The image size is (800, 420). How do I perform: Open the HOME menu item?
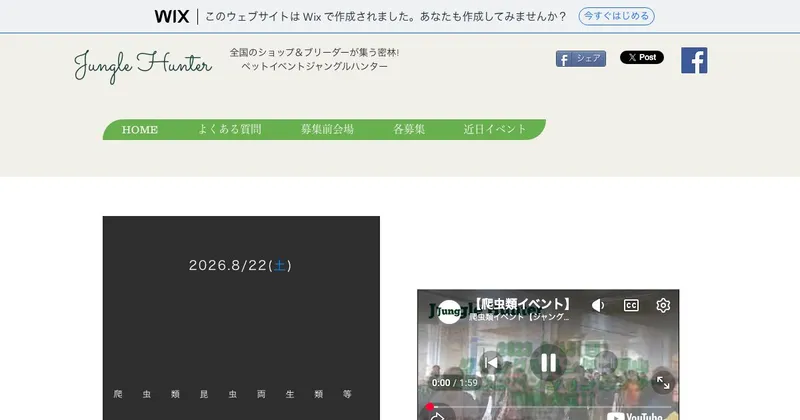[140, 130]
